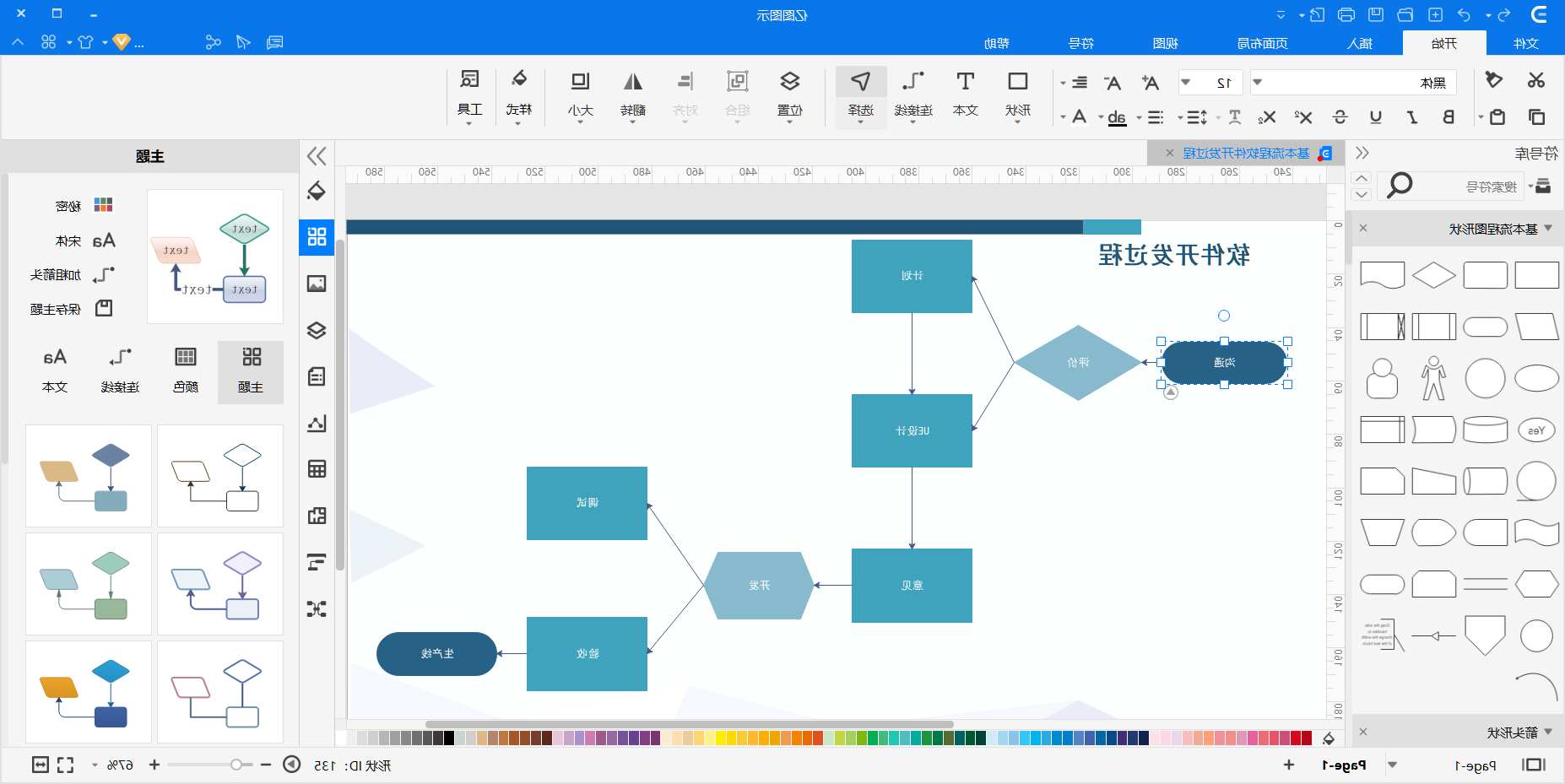
Task: Toggle Strikethrough formatting
Action: coord(1340,116)
